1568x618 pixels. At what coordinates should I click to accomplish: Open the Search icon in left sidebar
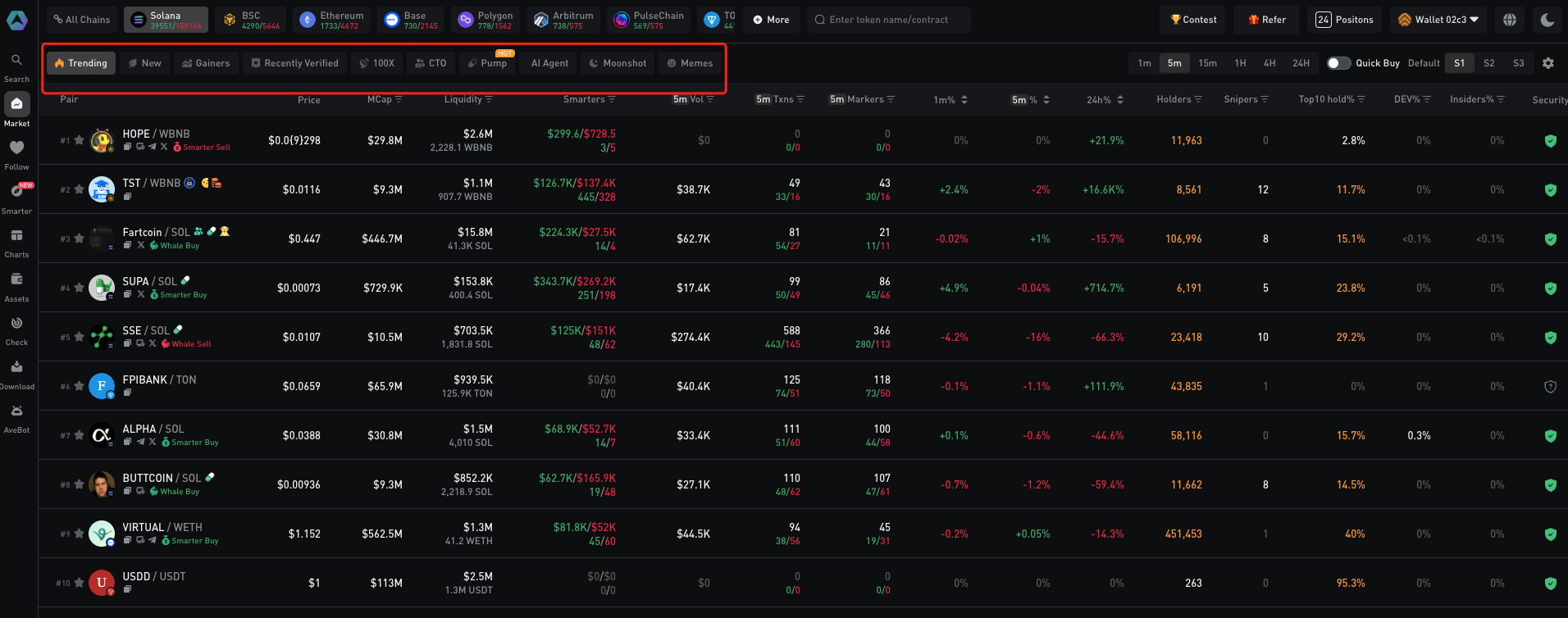tap(16, 61)
